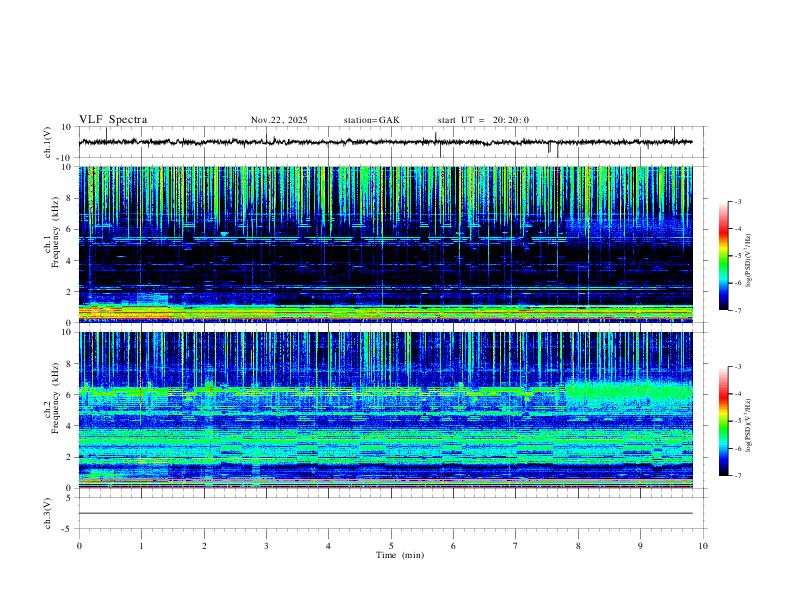Screen dimensions: 792x612
Task: Click the "8" kHz tick of ch.2 spectrogram
Action: [x=70, y=364]
